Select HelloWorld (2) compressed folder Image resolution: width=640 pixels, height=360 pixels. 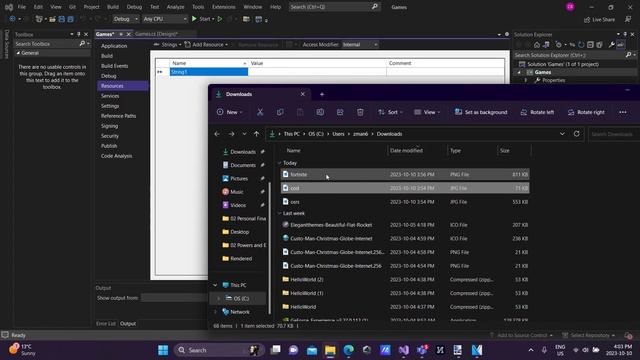405,280
